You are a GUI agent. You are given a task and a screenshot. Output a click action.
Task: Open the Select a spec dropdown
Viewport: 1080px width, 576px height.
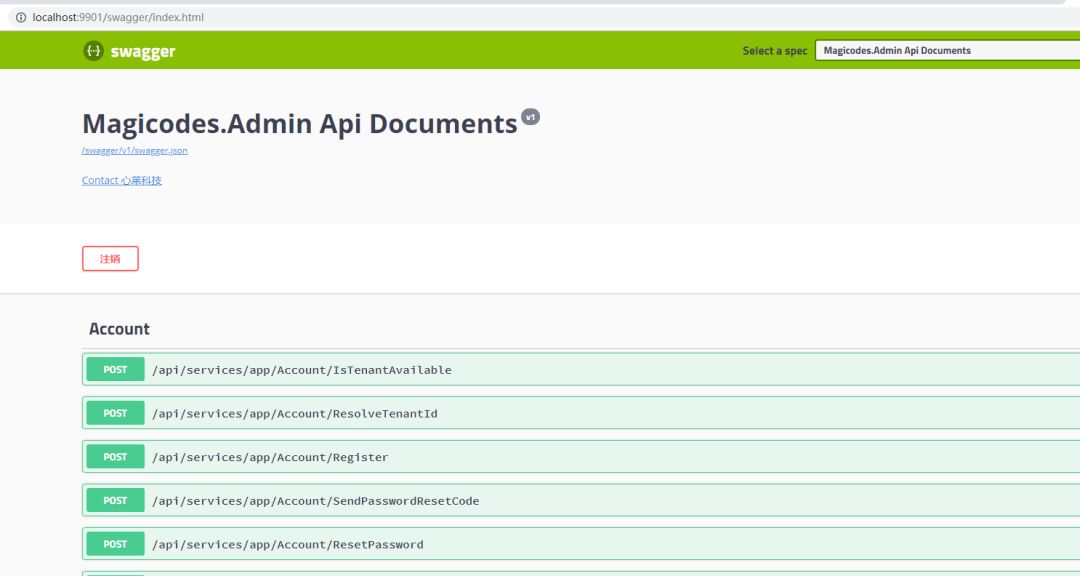[947, 50]
